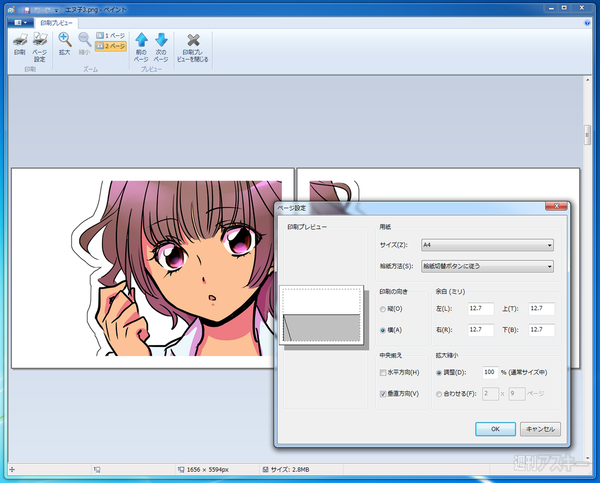
Task: Click the right margin 右(R) field
Action: click(481, 330)
